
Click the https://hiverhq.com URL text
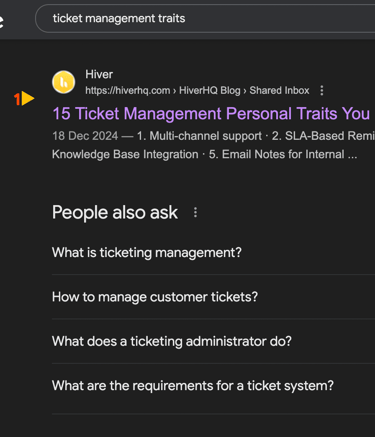[x=128, y=90]
